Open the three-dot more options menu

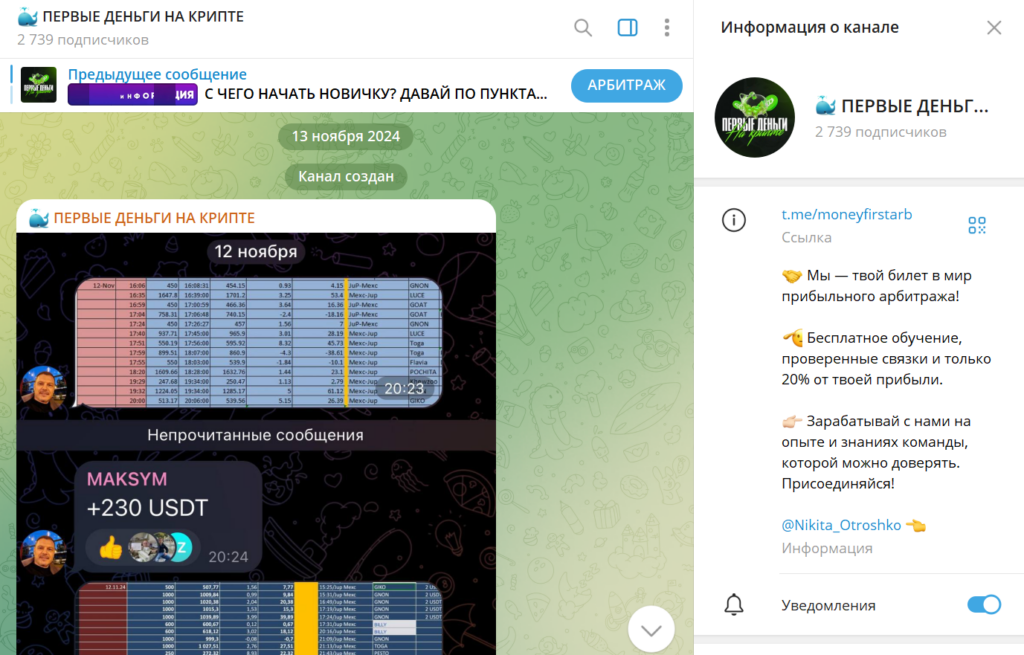(x=667, y=27)
